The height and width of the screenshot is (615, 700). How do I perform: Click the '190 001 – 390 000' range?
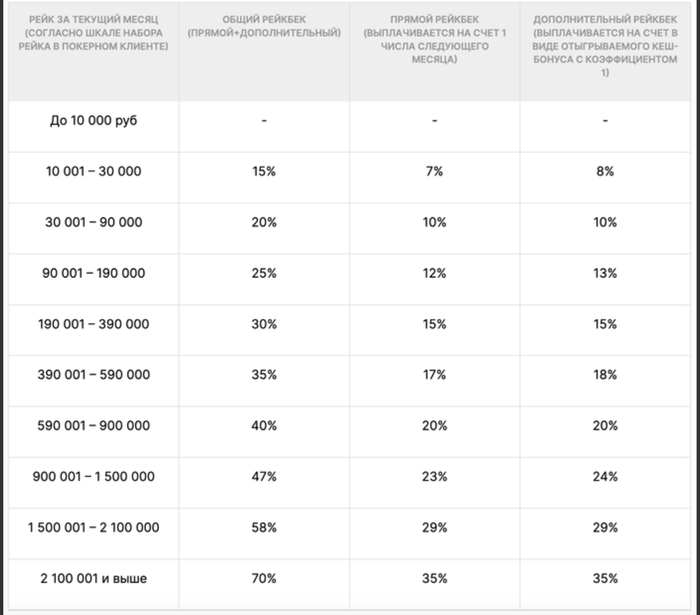pos(93,324)
